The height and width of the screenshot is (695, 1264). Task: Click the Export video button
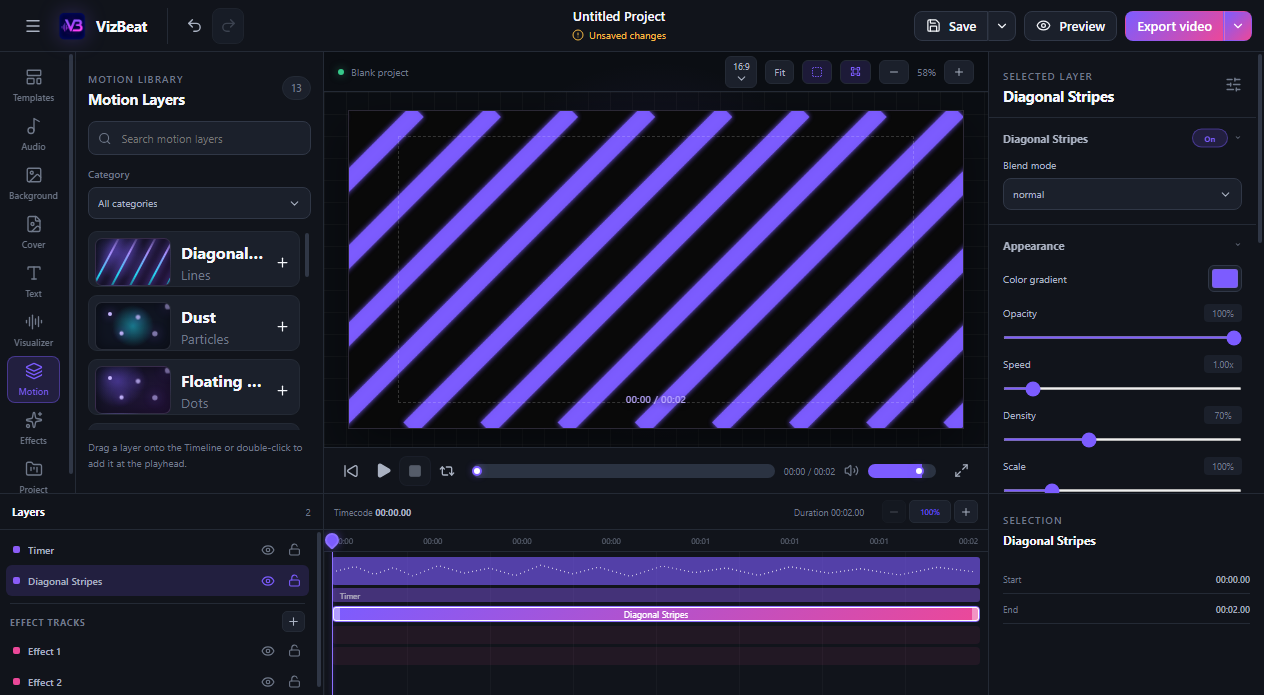(x=1175, y=26)
